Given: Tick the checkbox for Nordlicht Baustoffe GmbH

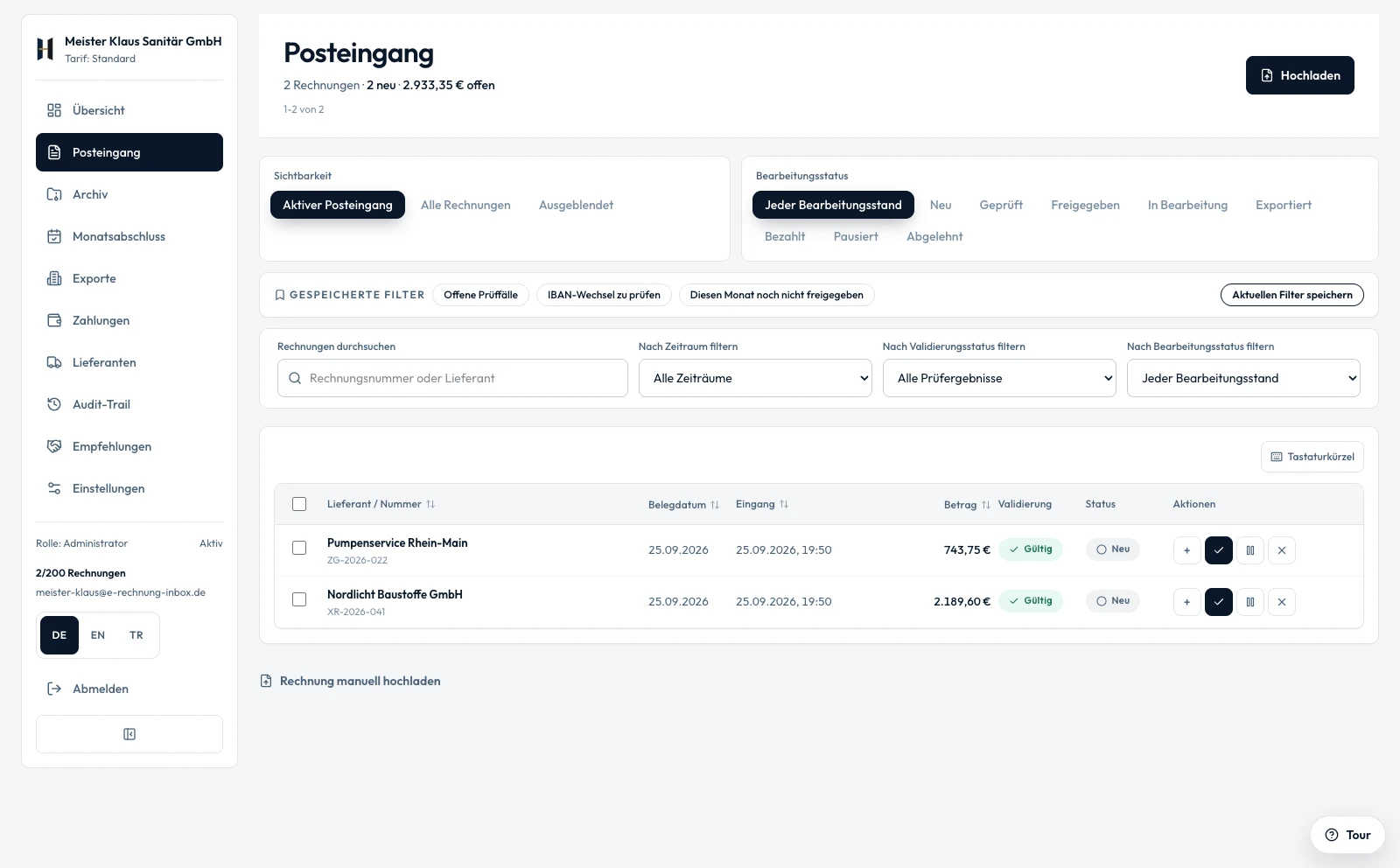Looking at the screenshot, I should 299,599.
